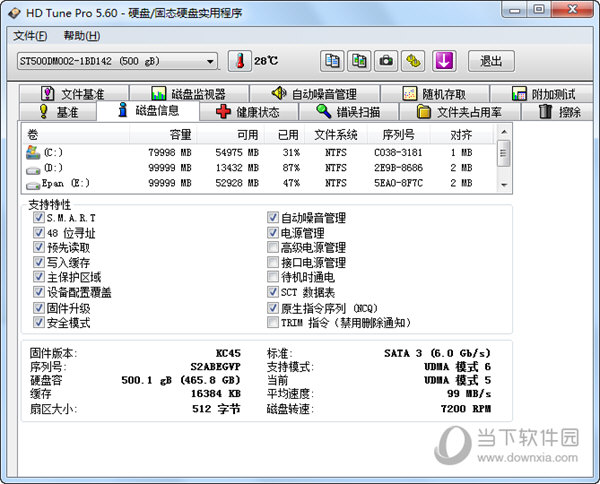Viewport: 600px width, 484px height.
Task: Click the gold chain-link toolbar icon
Action: (413, 61)
